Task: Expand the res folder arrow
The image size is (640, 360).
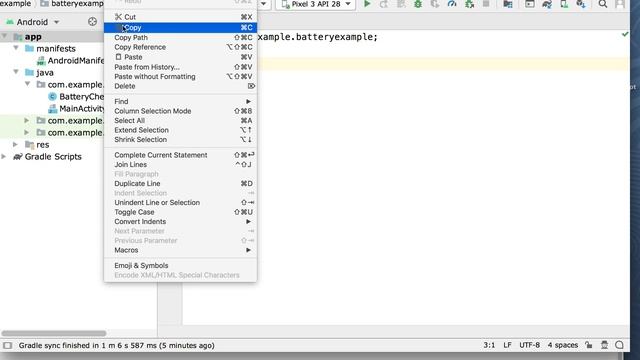Action: tap(16, 144)
